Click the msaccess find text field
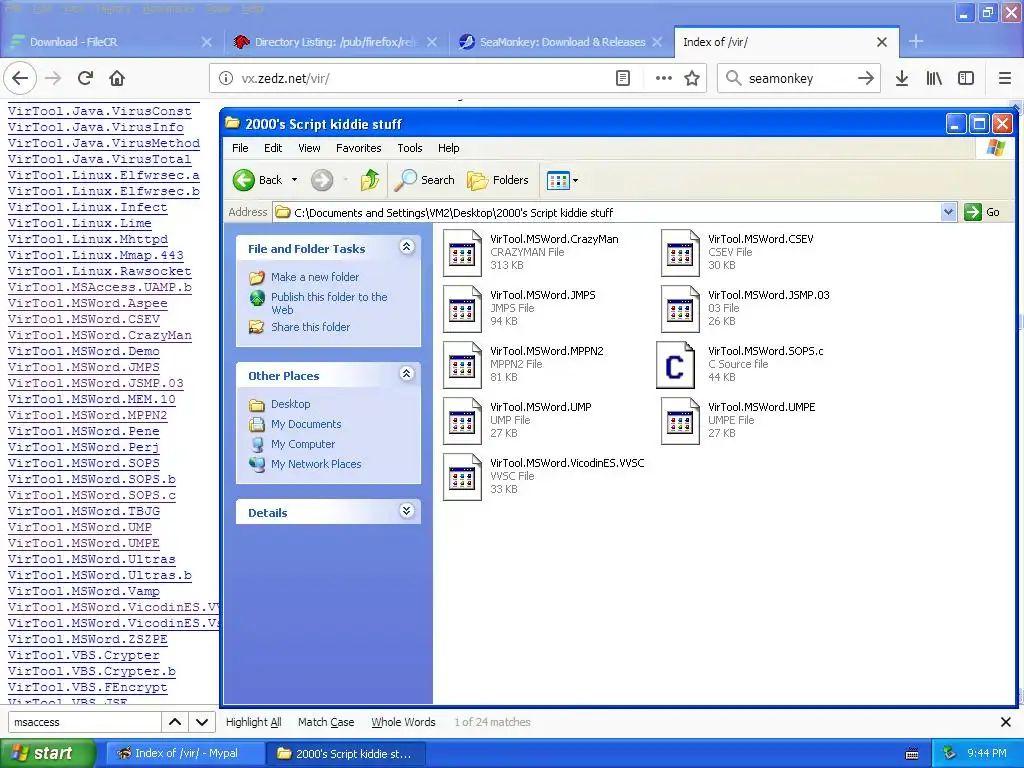Screen dimensions: 1024x768 point(84,722)
